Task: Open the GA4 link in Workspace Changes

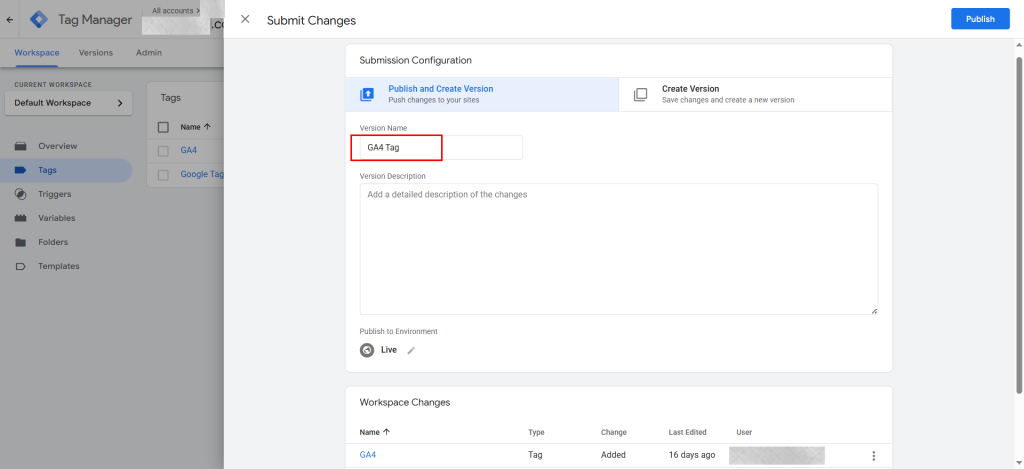Action: click(368, 455)
